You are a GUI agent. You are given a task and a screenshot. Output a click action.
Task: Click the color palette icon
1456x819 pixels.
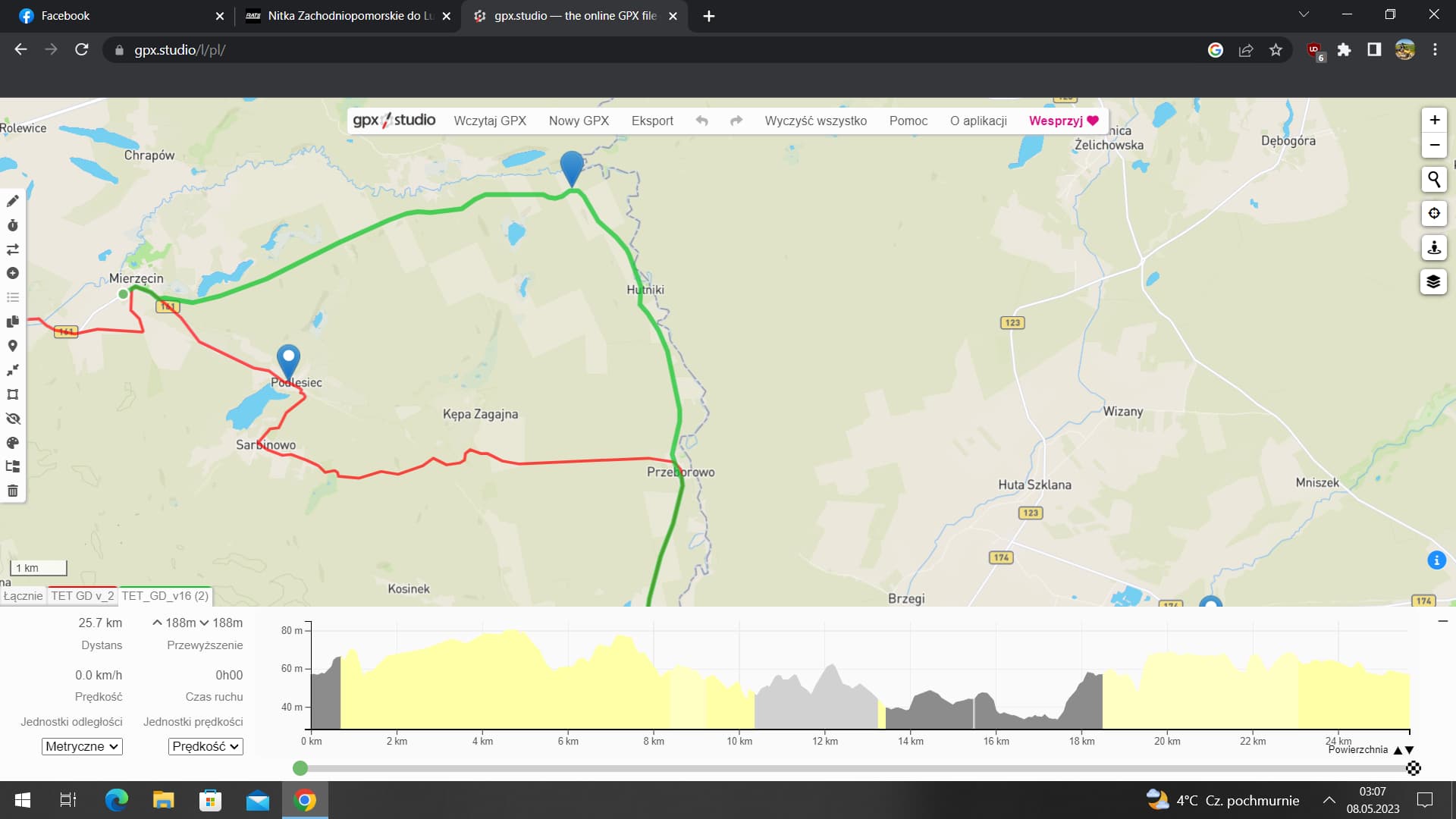point(13,443)
